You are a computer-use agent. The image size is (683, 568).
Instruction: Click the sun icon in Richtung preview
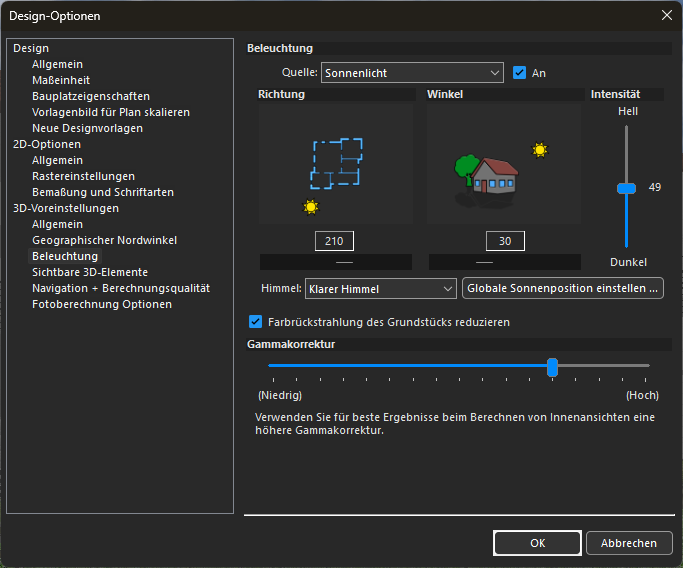311,207
